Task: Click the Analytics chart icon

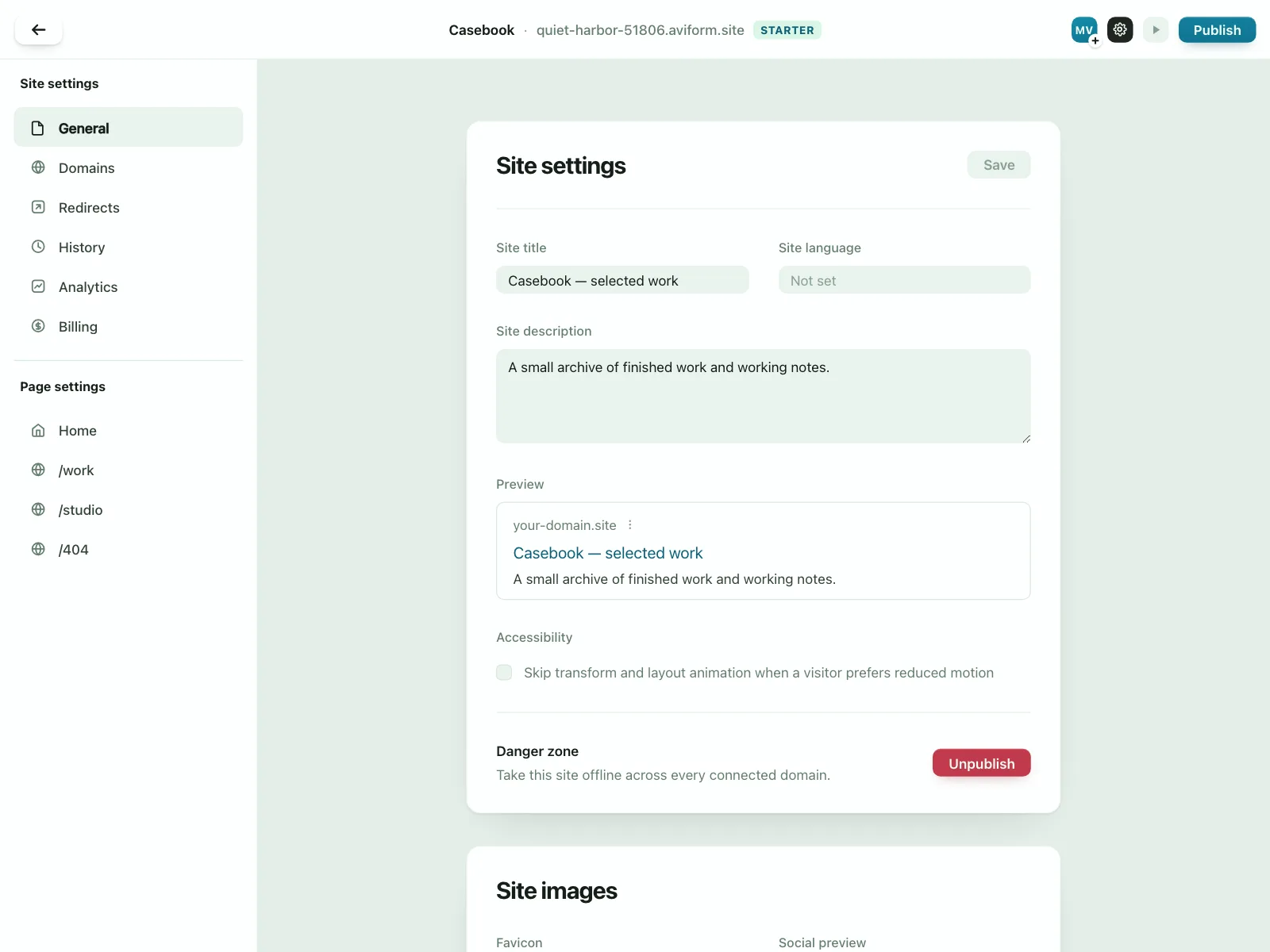Action: (38, 286)
